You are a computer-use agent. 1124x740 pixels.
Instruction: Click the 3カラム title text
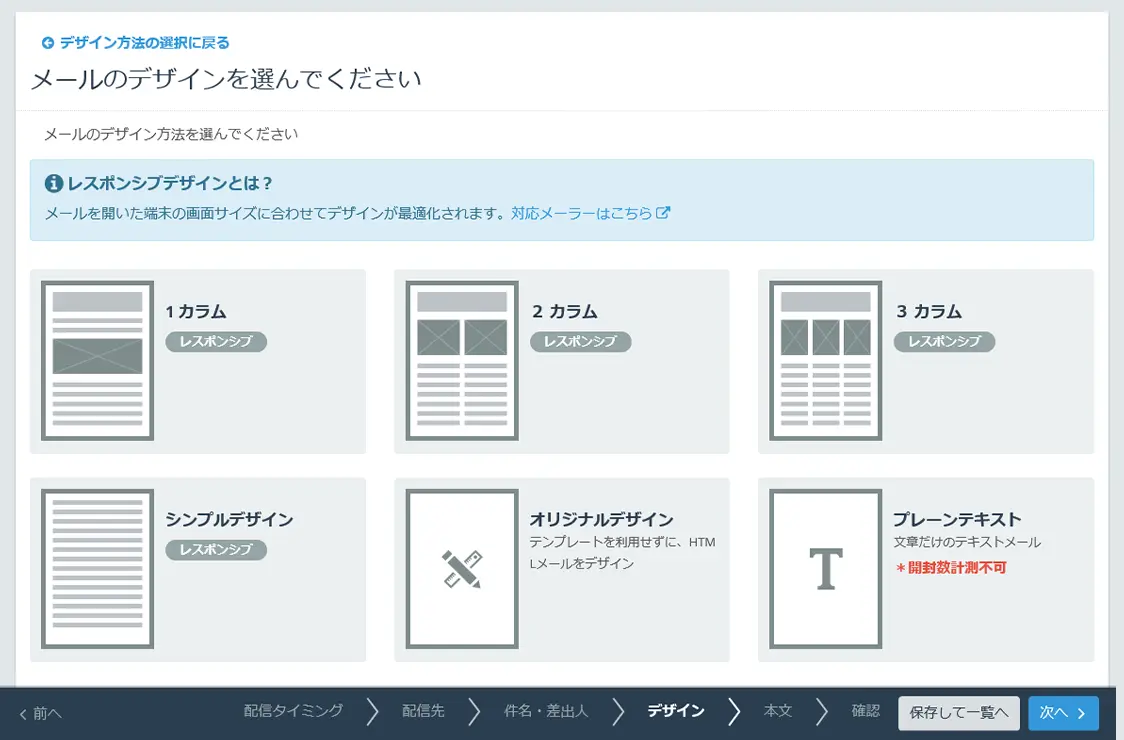[x=929, y=312]
